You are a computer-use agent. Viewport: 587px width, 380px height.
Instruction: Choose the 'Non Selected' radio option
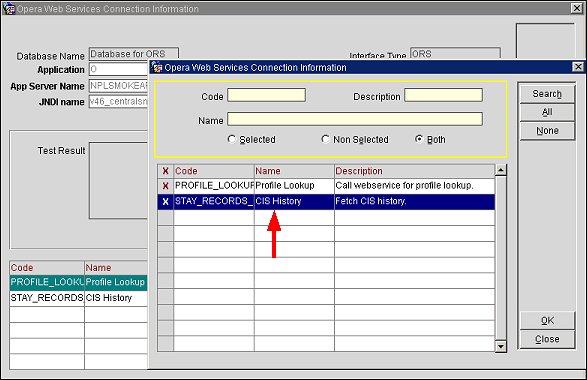[325, 139]
